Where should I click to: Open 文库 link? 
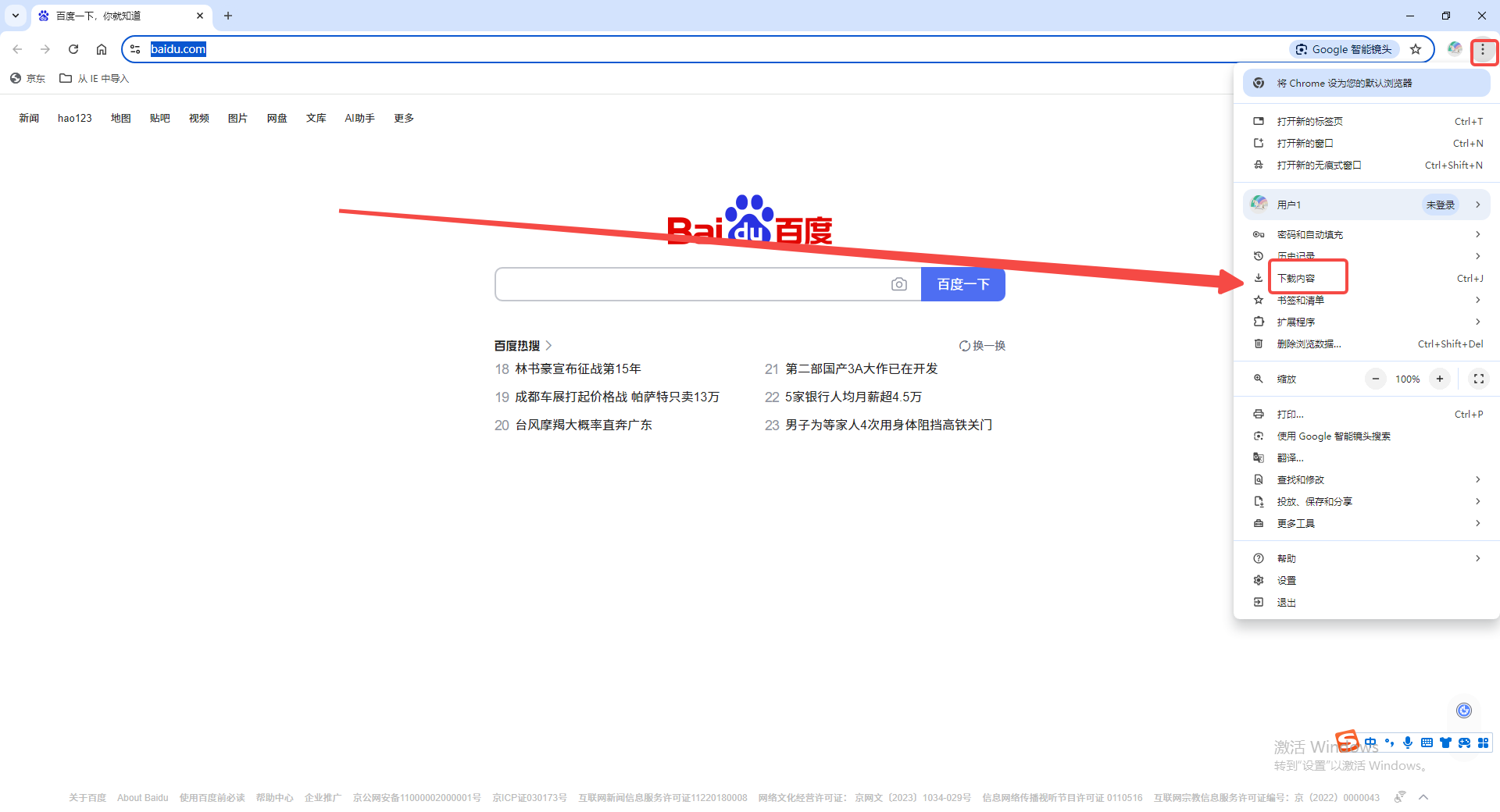(316, 118)
